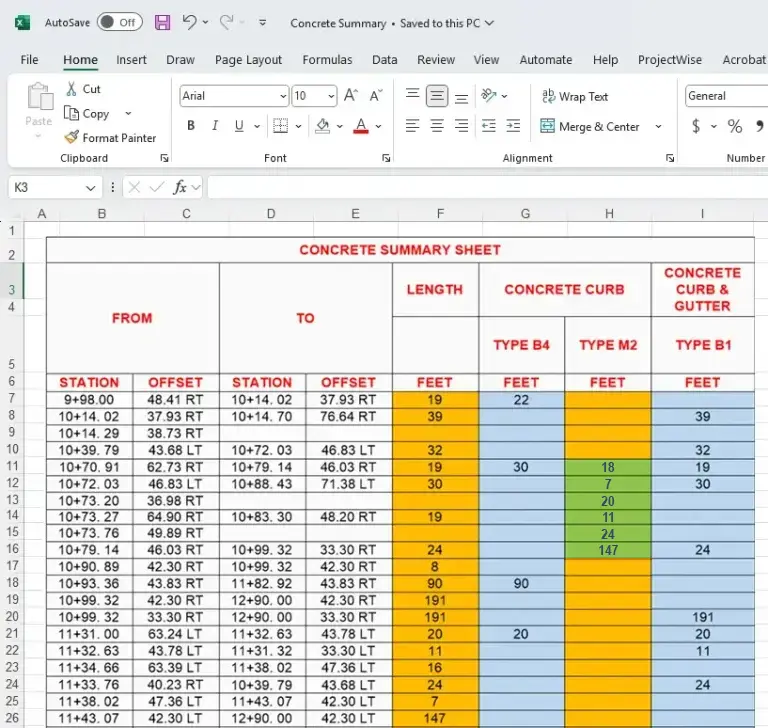Click the Increase Indent icon
Screen dimensions: 768x728
pos(512,126)
